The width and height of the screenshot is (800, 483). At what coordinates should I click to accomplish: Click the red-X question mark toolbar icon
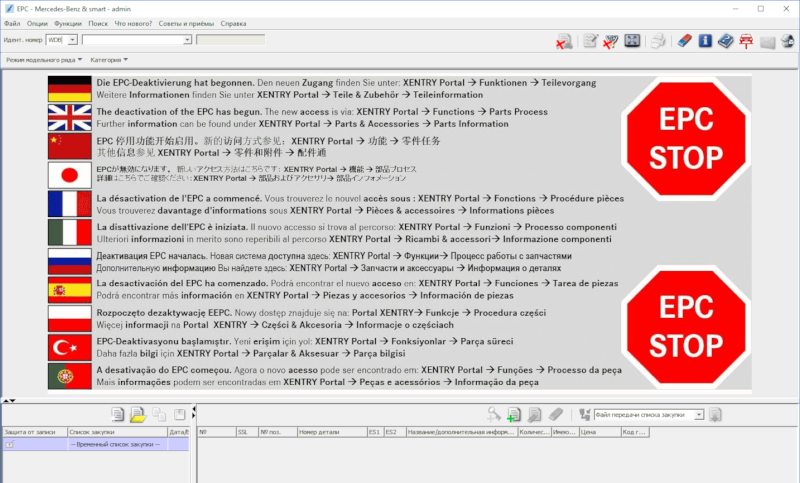[x=610, y=41]
